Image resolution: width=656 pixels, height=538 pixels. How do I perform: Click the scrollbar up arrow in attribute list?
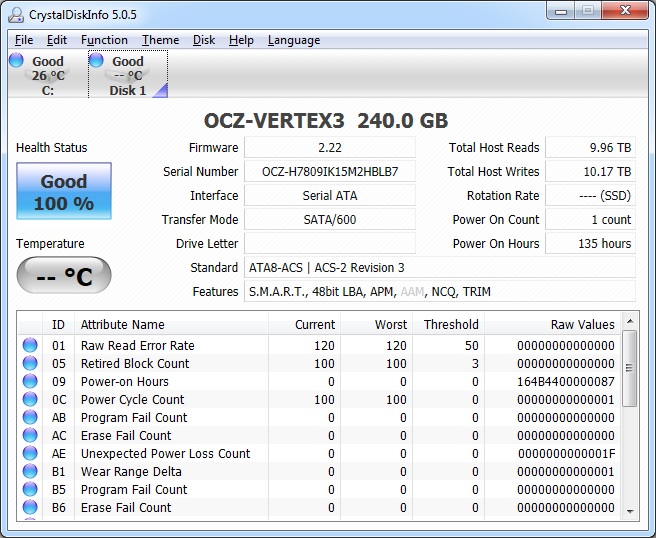(630, 321)
